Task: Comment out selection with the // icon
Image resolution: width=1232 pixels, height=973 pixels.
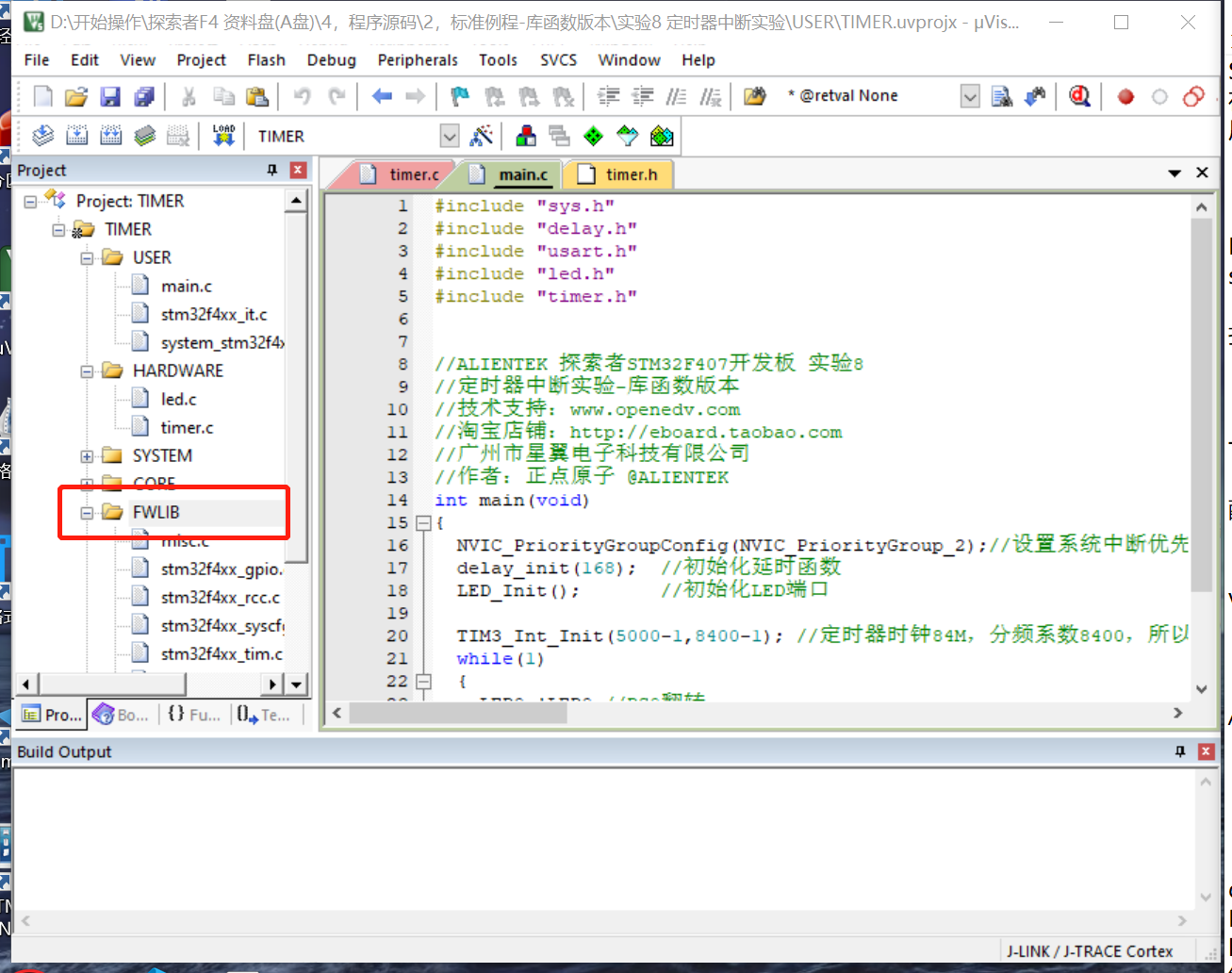Action: pos(676,96)
